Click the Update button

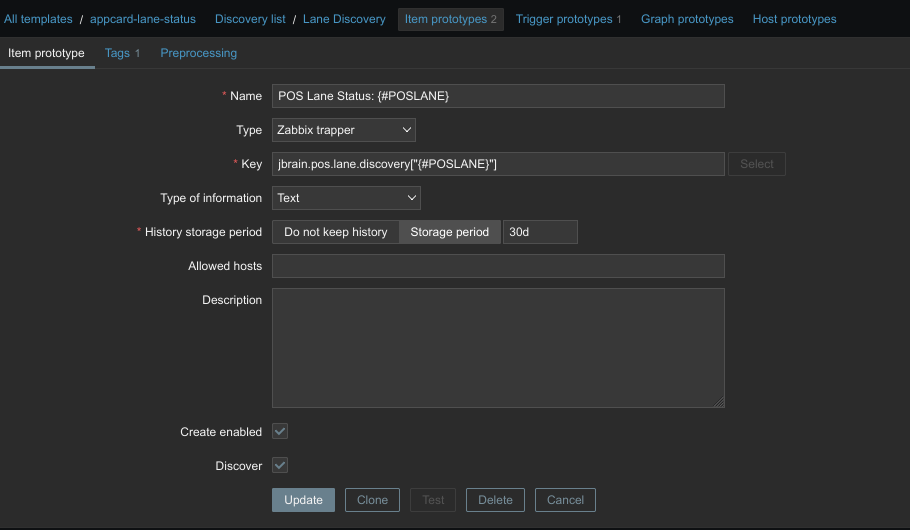[304, 500]
